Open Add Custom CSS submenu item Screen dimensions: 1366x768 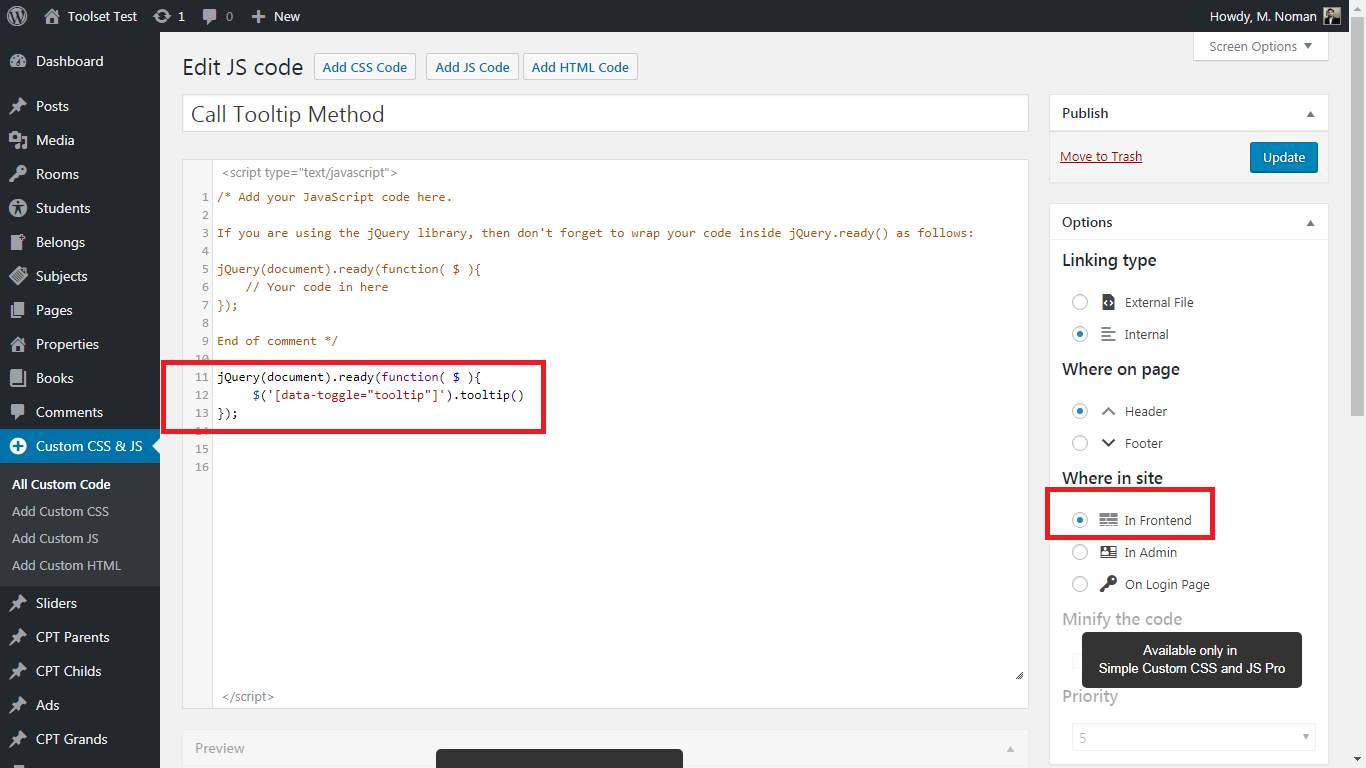[60, 511]
